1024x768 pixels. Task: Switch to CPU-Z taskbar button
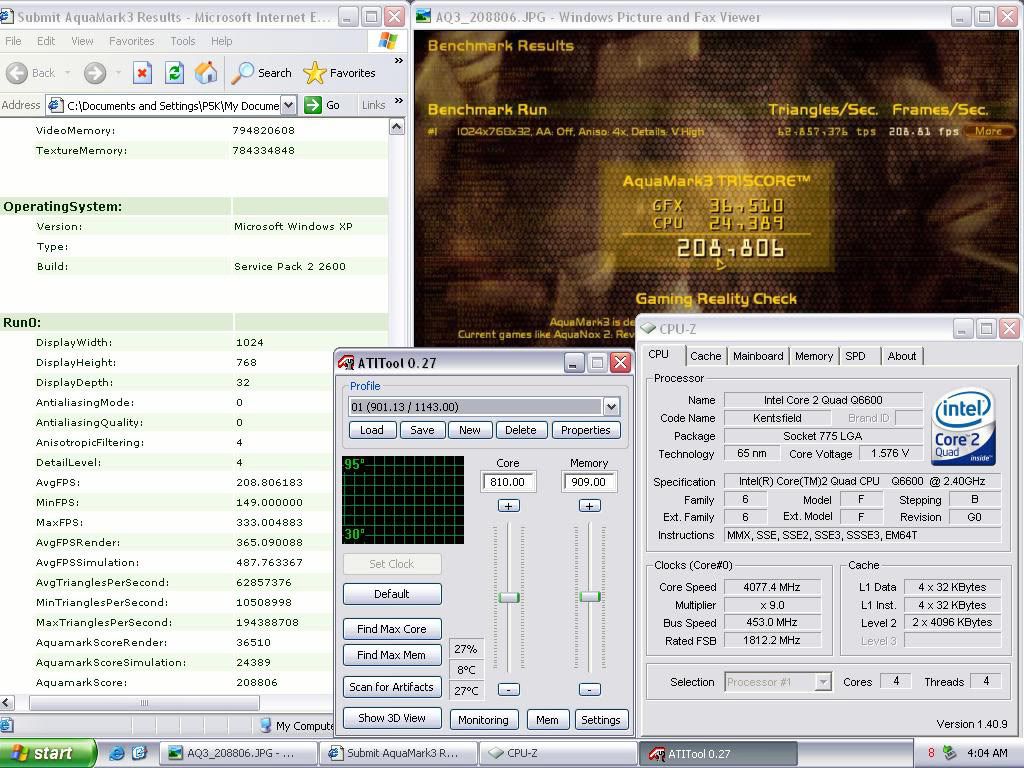(557, 753)
